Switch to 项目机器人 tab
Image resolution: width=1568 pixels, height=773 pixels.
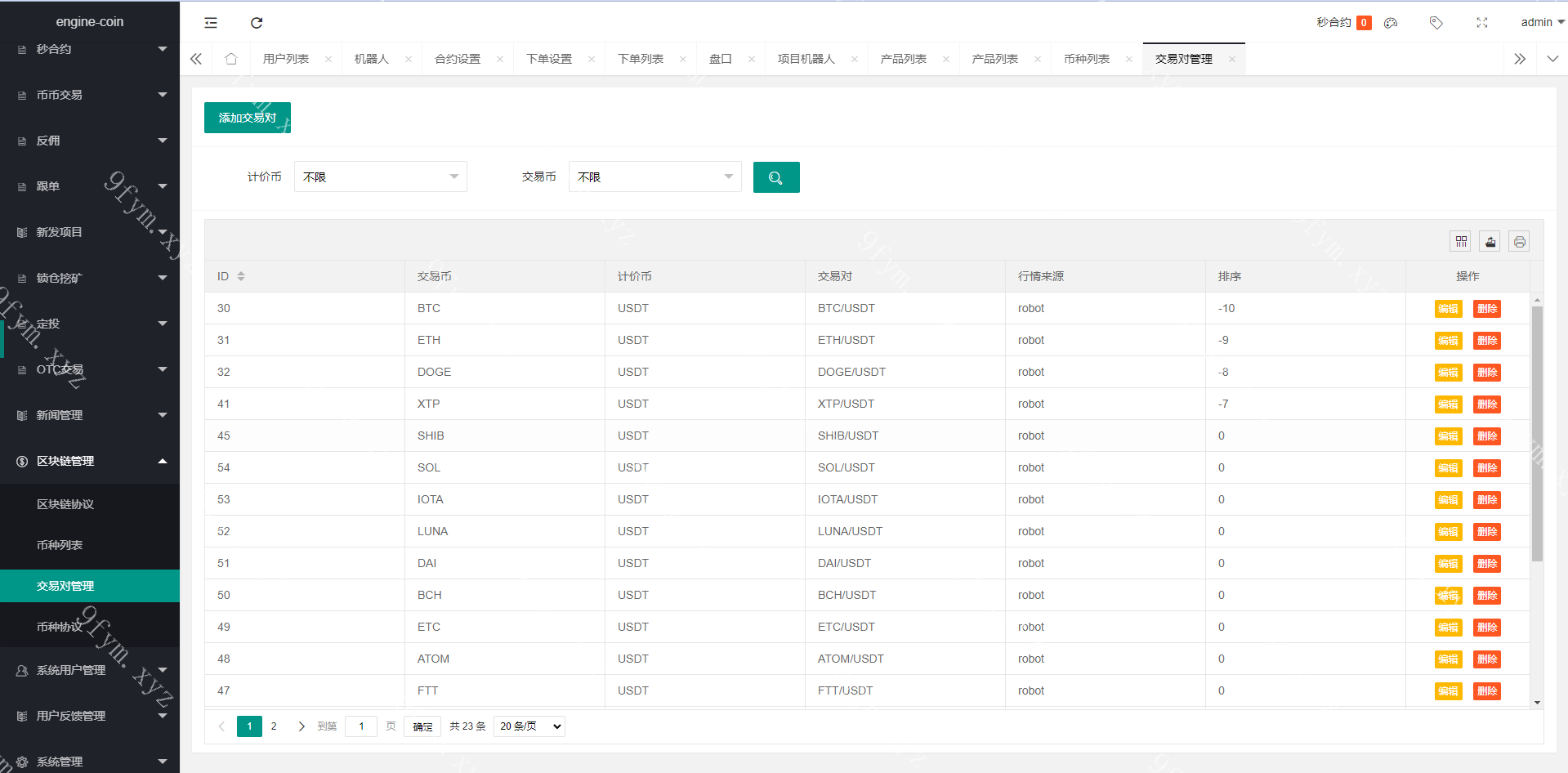coord(806,59)
